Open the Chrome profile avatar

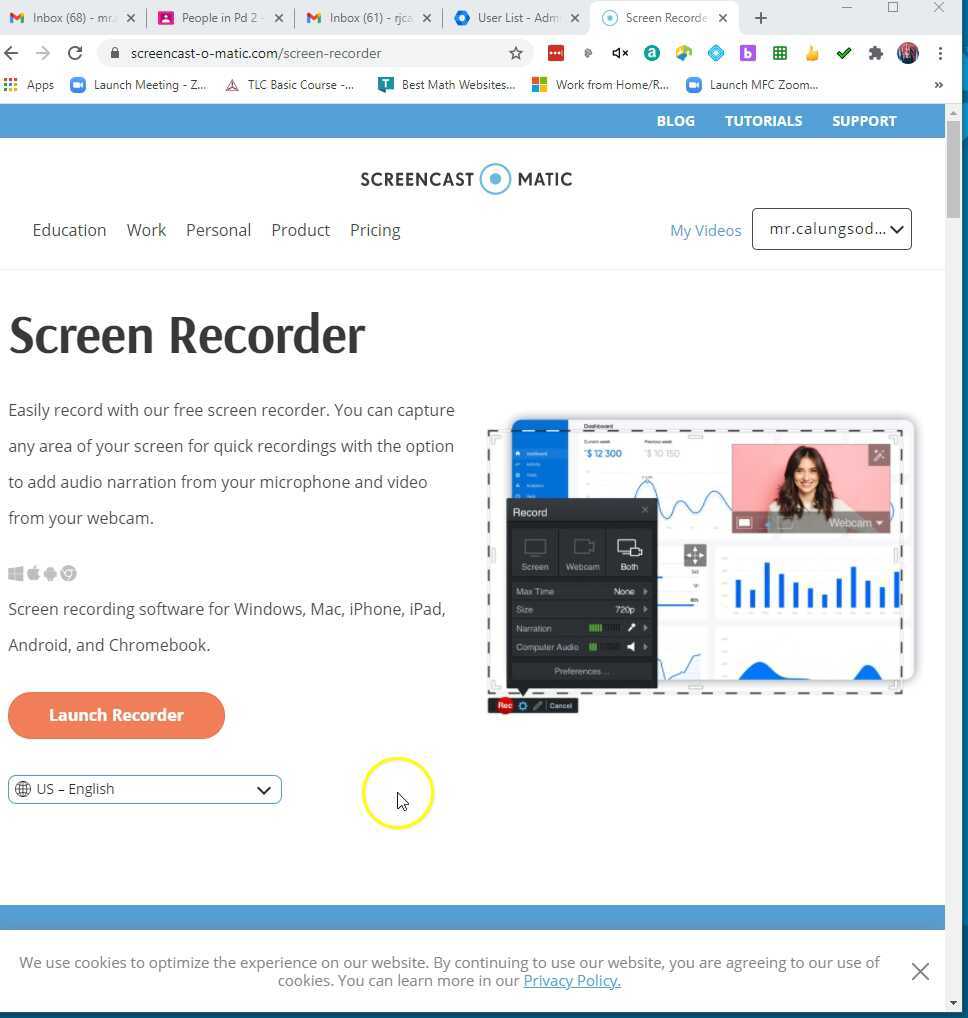tap(908, 53)
